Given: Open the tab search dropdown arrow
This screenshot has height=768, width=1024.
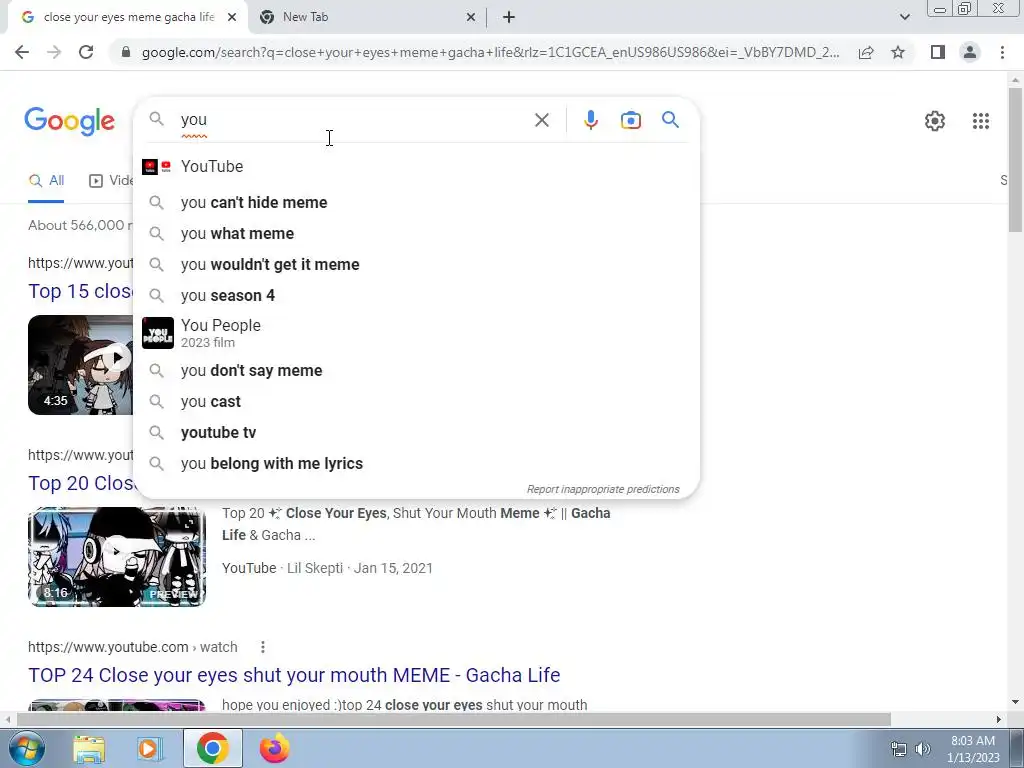Looking at the screenshot, I should coord(904,17).
